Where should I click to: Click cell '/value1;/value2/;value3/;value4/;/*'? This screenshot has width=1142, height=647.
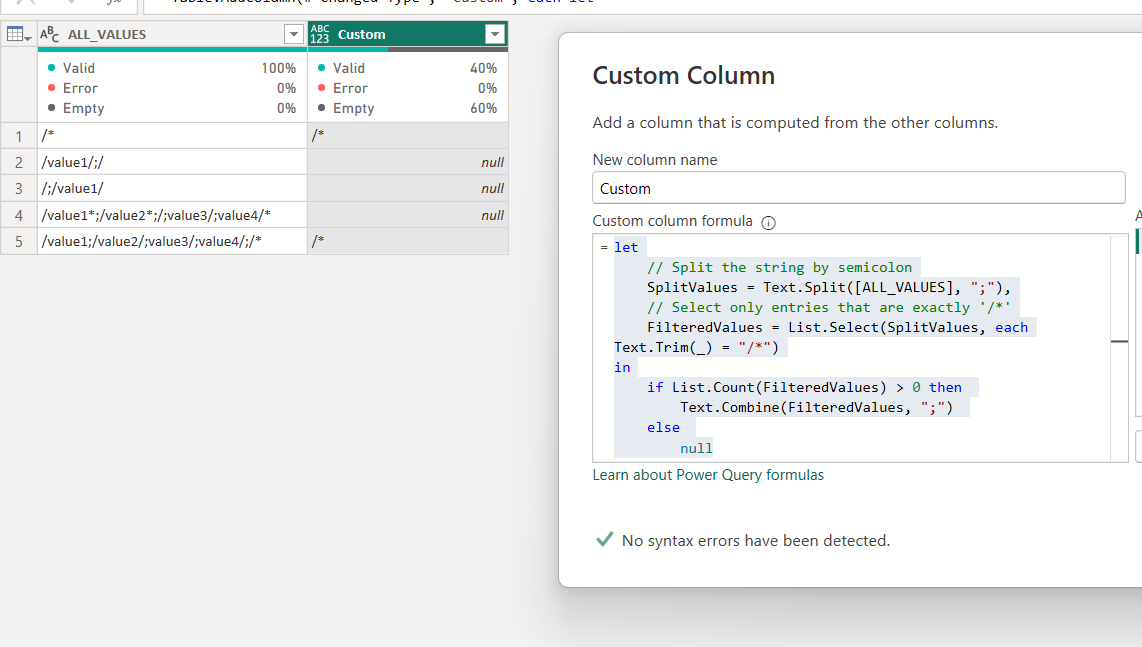(173, 241)
